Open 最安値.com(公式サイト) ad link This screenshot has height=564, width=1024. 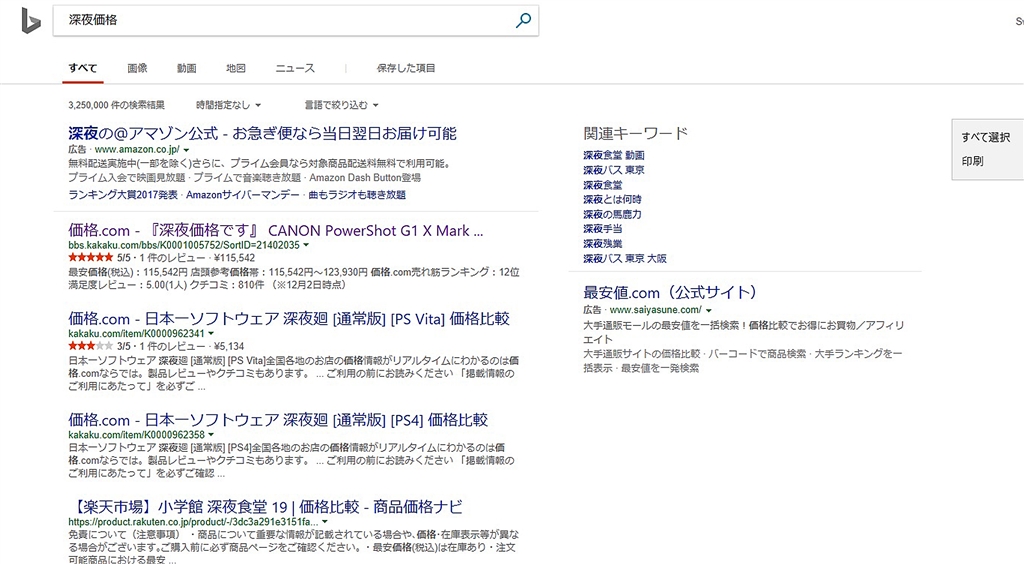(670, 292)
